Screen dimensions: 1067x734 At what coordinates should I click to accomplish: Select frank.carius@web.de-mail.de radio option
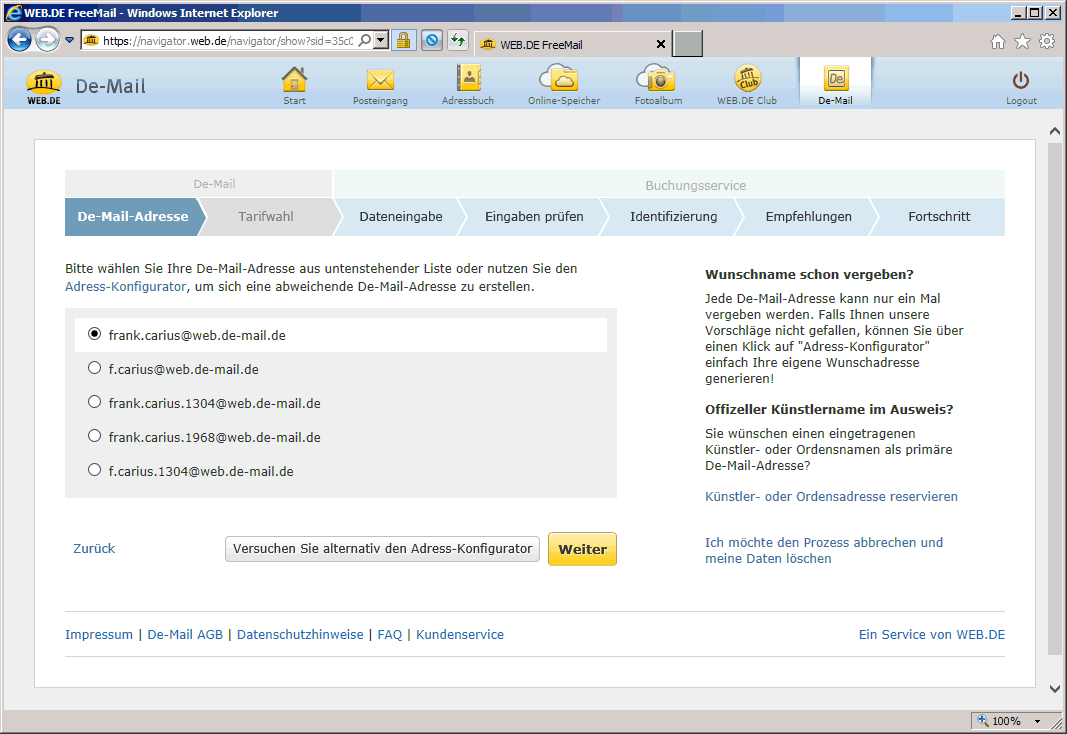[95, 334]
